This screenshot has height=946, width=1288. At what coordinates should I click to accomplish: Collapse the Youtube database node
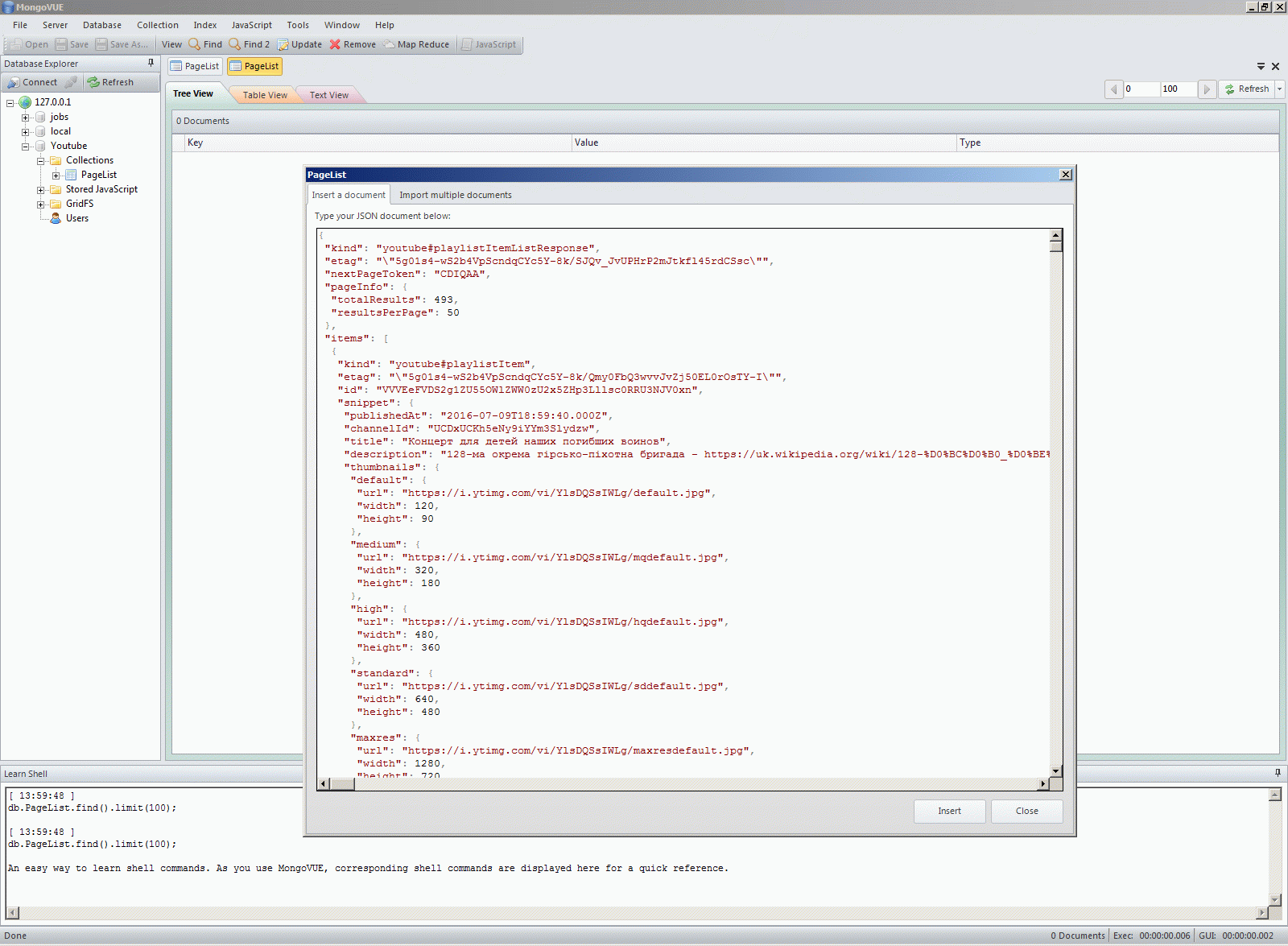26,147
